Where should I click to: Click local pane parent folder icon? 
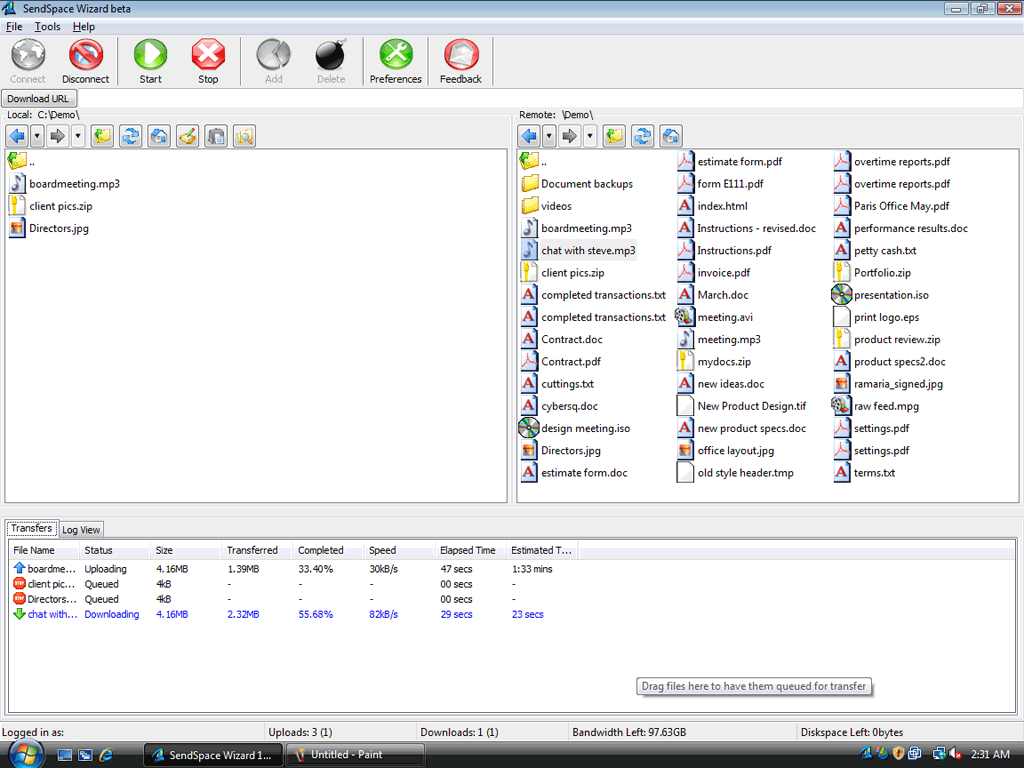point(103,136)
